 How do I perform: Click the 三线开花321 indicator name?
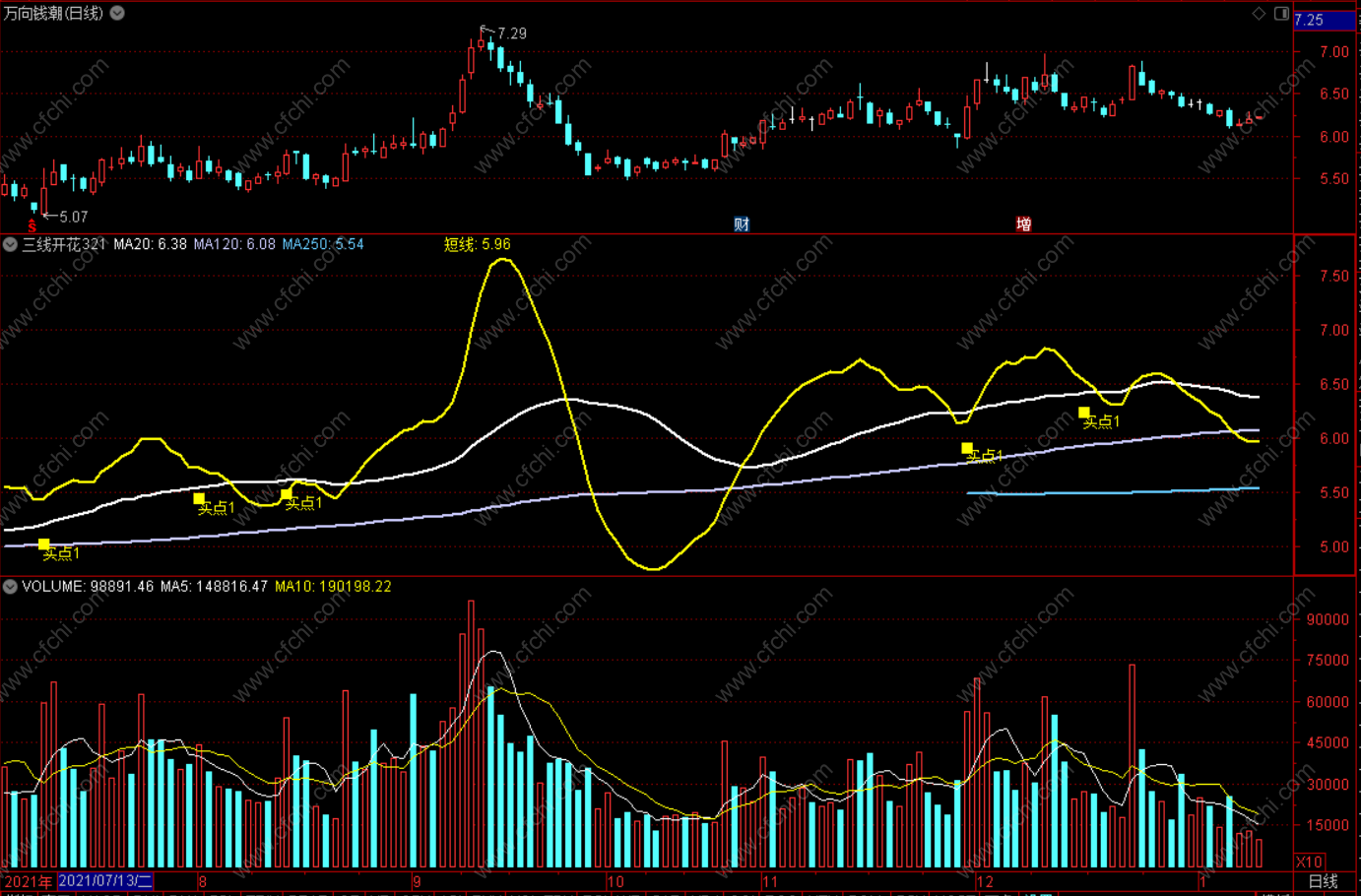(x=64, y=244)
